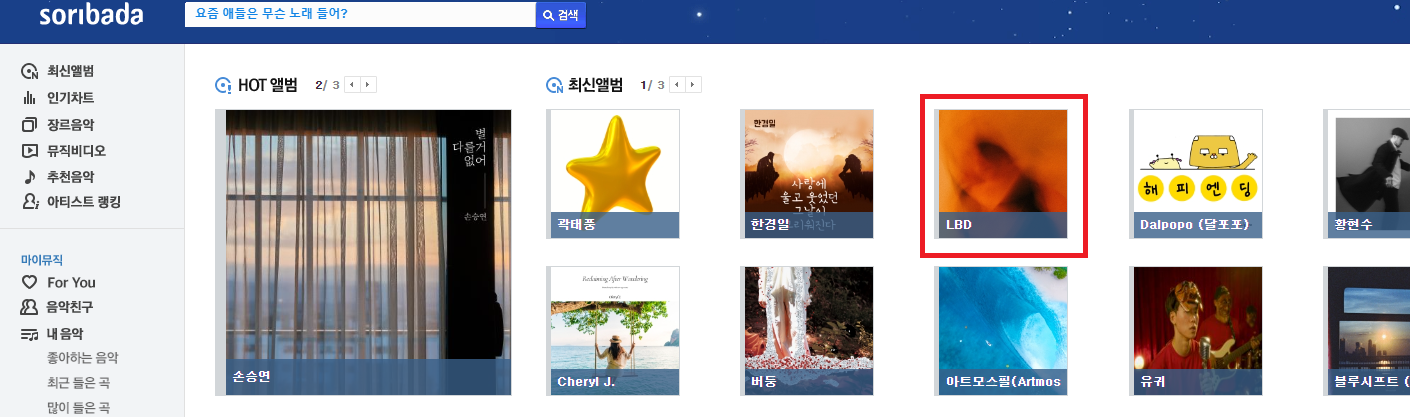Open 뮤직비디오 video icon in sidebar
This screenshot has width=1410, height=417.
(29, 151)
